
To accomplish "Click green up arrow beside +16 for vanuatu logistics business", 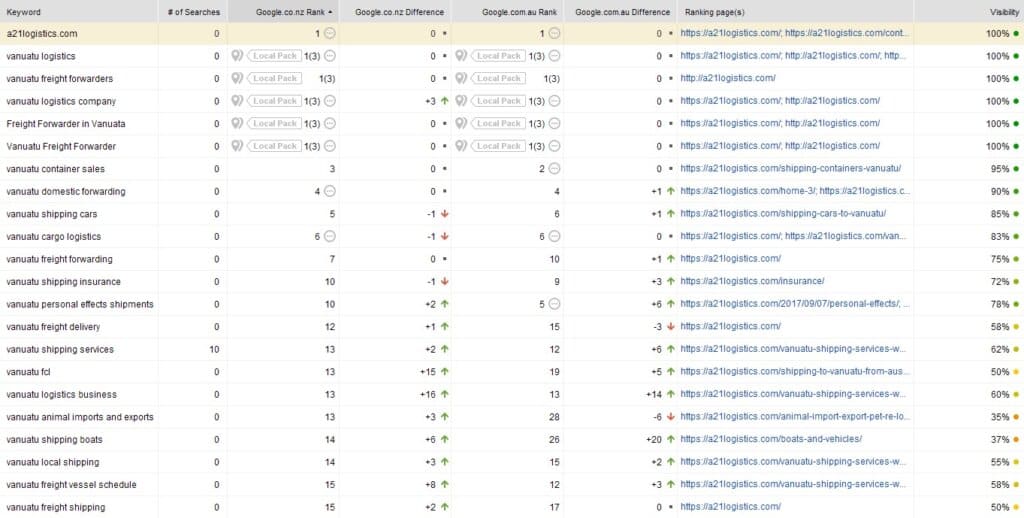I will pyautogui.click(x=445, y=395).
